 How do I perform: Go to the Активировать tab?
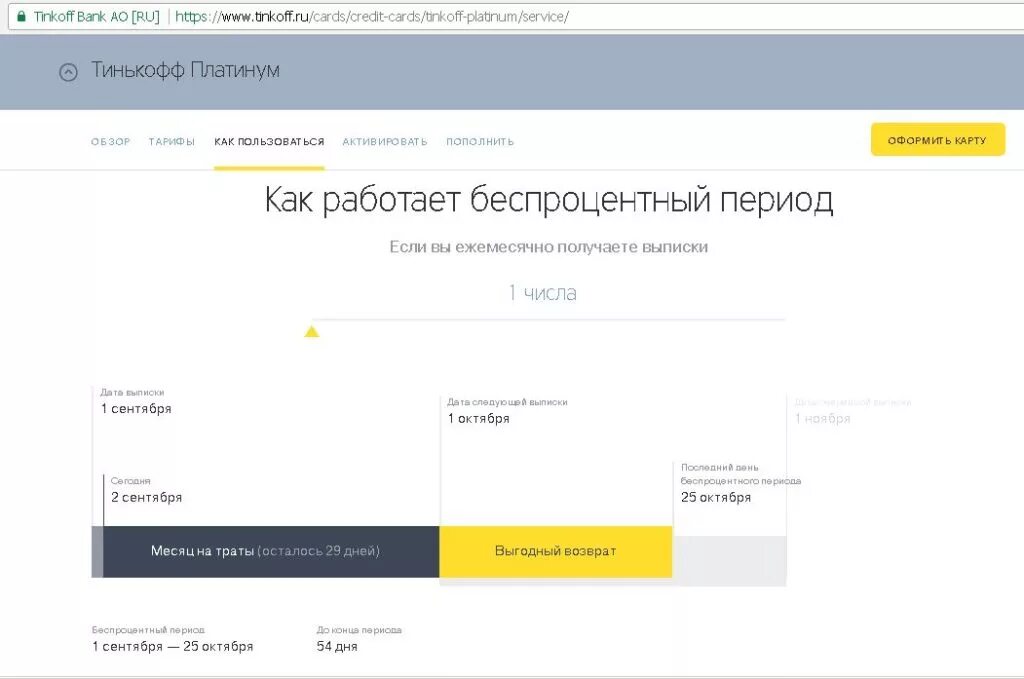(x=385, y=142)
